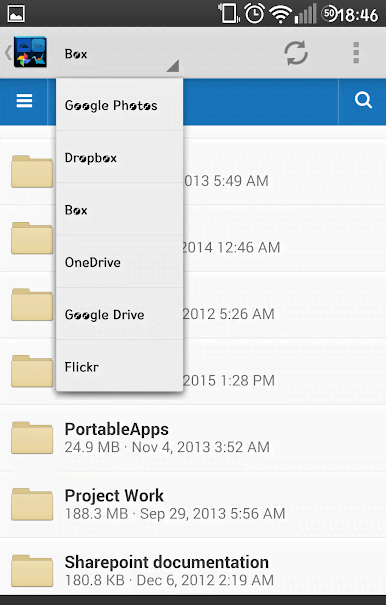Tap the folder icon dated 2014 12:46 AM

[x=32, y=238]
